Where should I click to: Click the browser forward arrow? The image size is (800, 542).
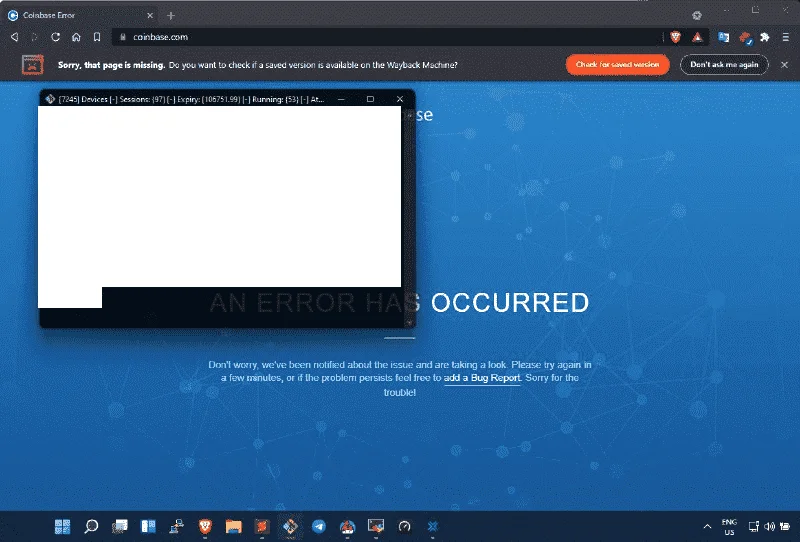point(34,37)
